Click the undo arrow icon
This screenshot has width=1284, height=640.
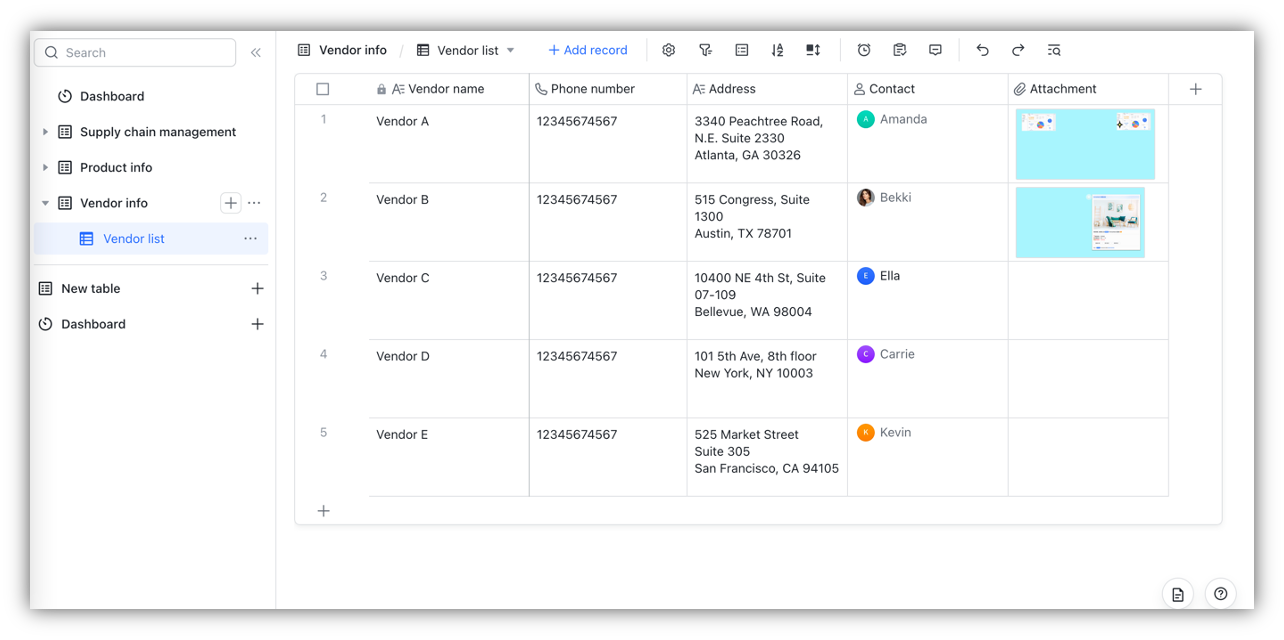[x=982, y=50]
